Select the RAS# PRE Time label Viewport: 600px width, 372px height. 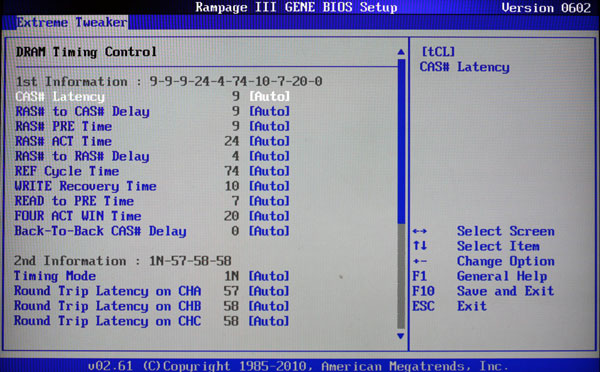[x=64, y=126]
